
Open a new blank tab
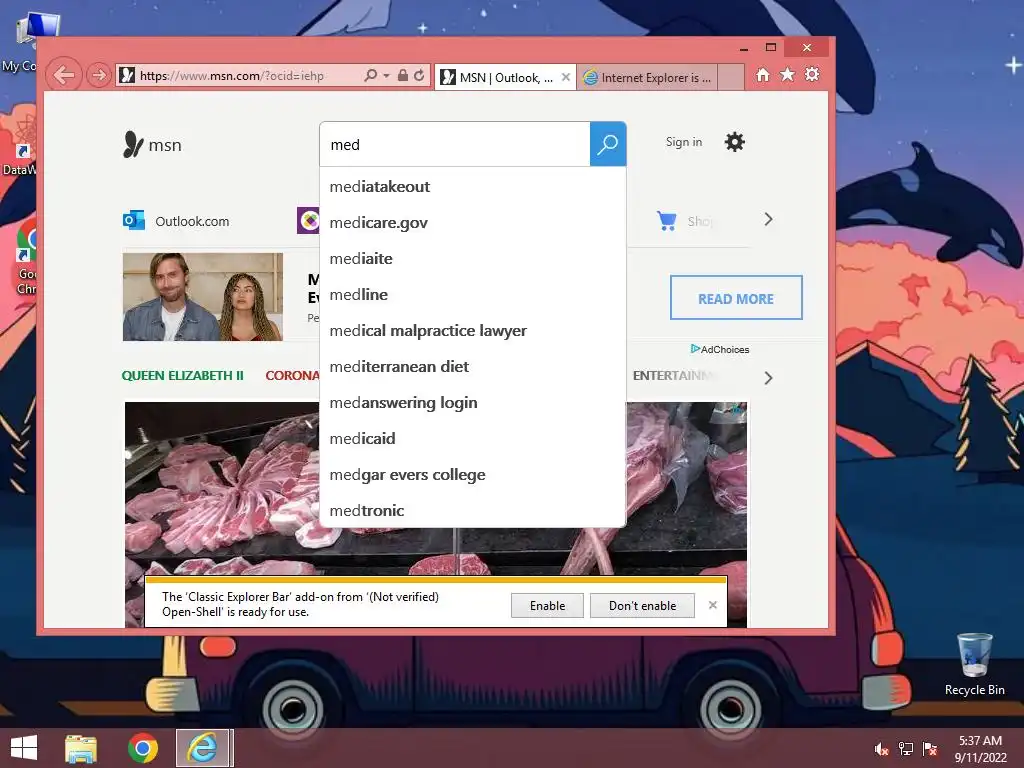coord(731,77)
